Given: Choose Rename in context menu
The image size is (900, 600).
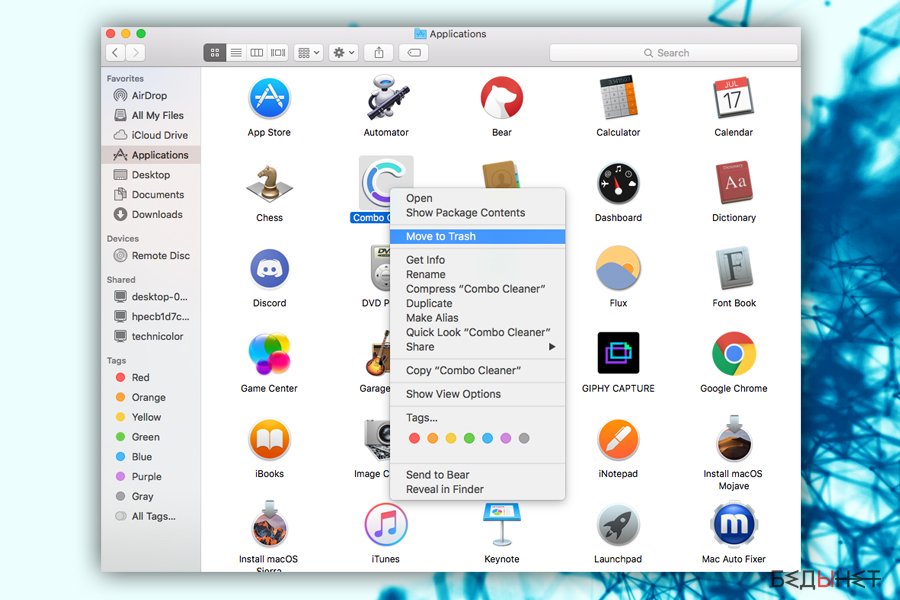Looking at the screenshot, I should (x=477, y=274).
